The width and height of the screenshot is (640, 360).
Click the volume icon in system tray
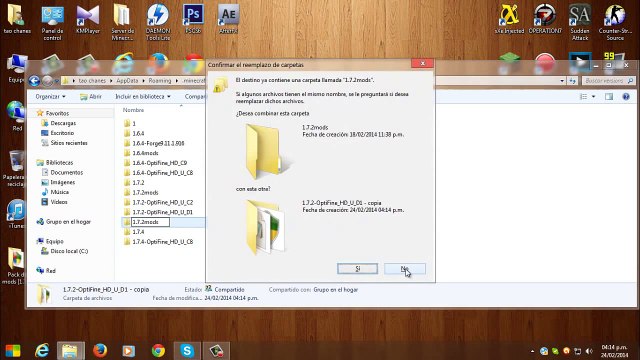(x=589, y=351)
